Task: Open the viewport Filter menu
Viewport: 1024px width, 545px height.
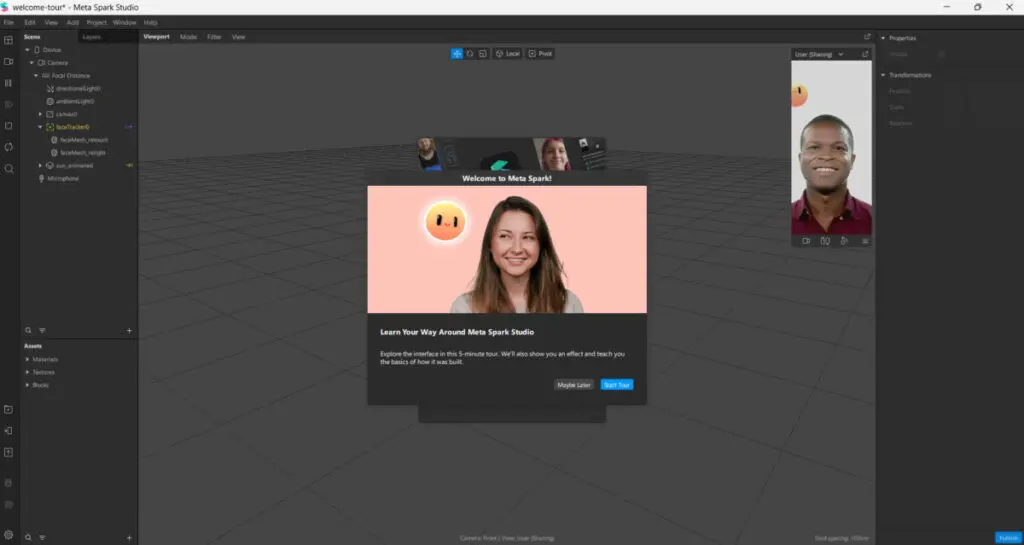Action: (214, 37)
